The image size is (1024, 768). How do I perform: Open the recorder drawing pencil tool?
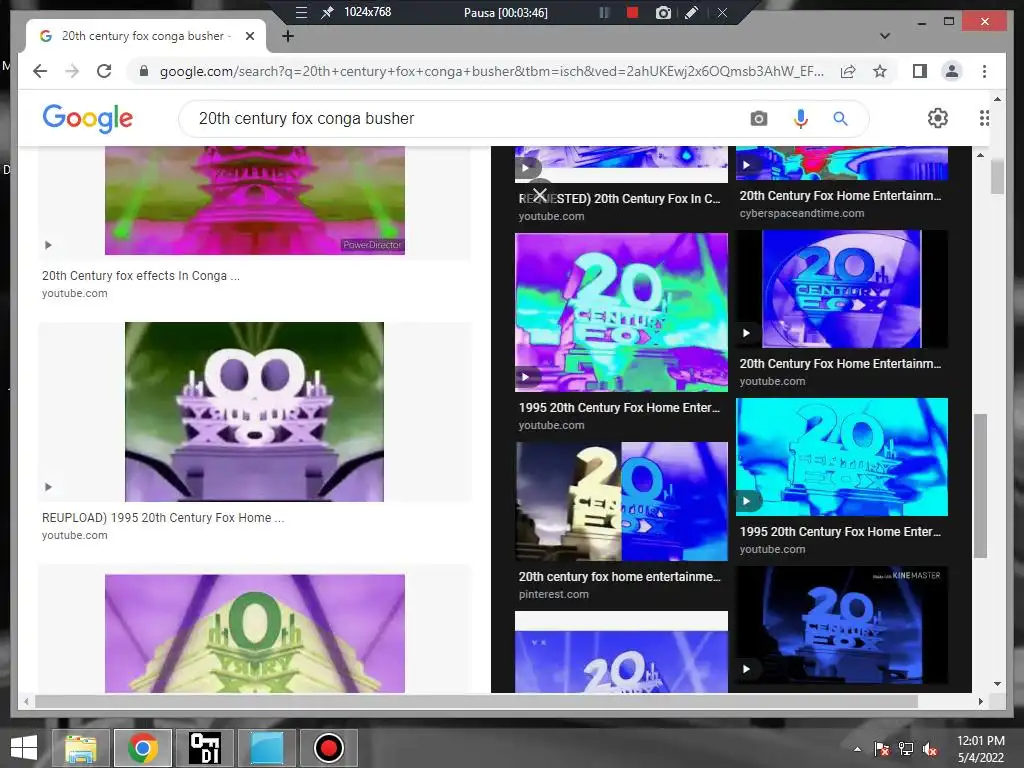691,12
